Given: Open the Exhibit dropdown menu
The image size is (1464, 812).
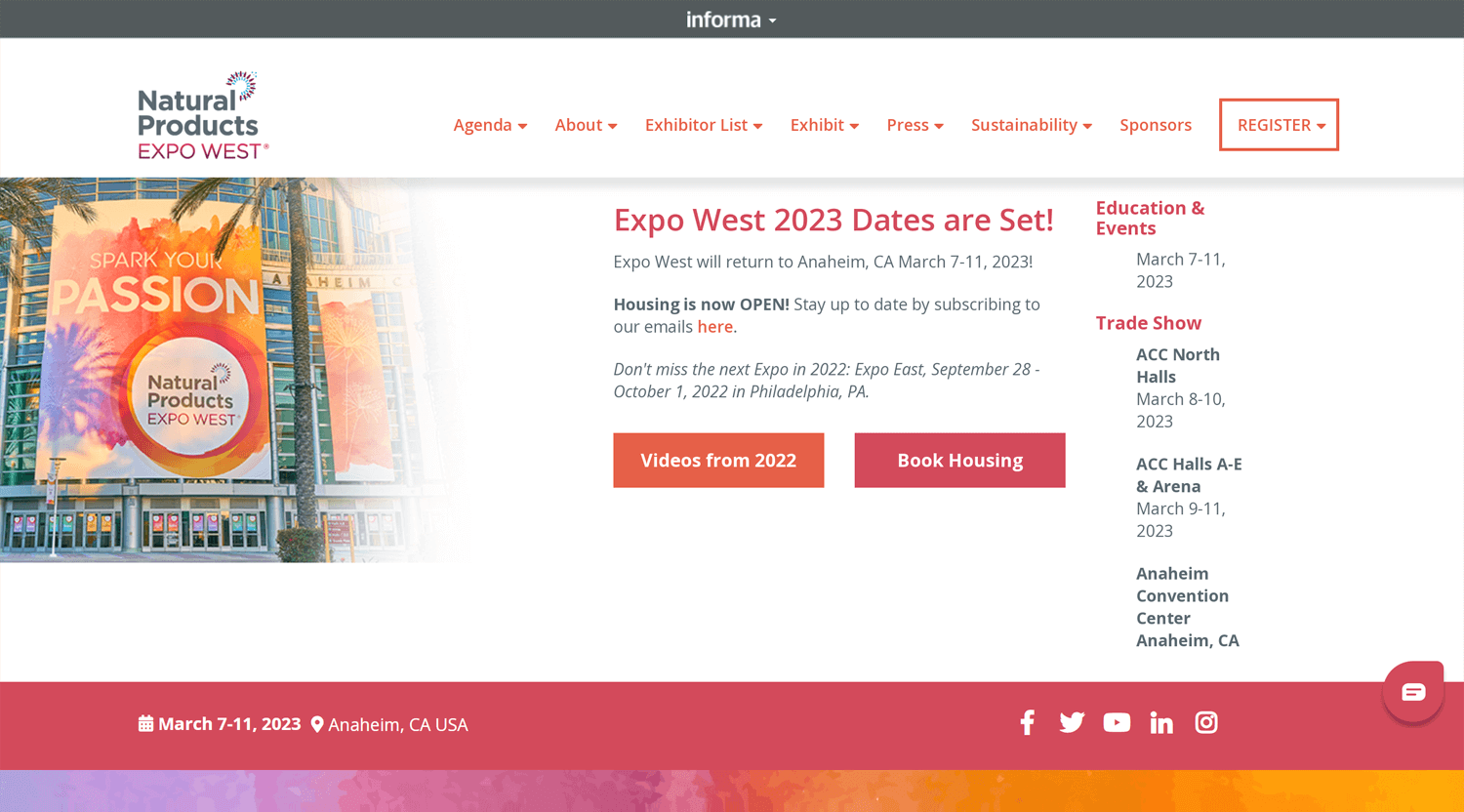Looking at the screenshot, I should tap(825, 125).
